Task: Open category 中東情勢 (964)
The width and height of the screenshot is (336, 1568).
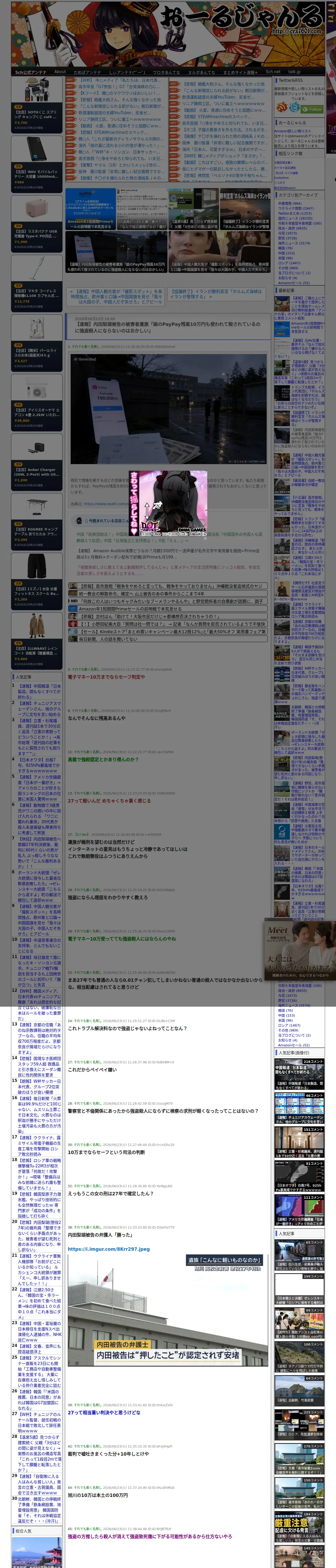Action: (x=290, y=203)
